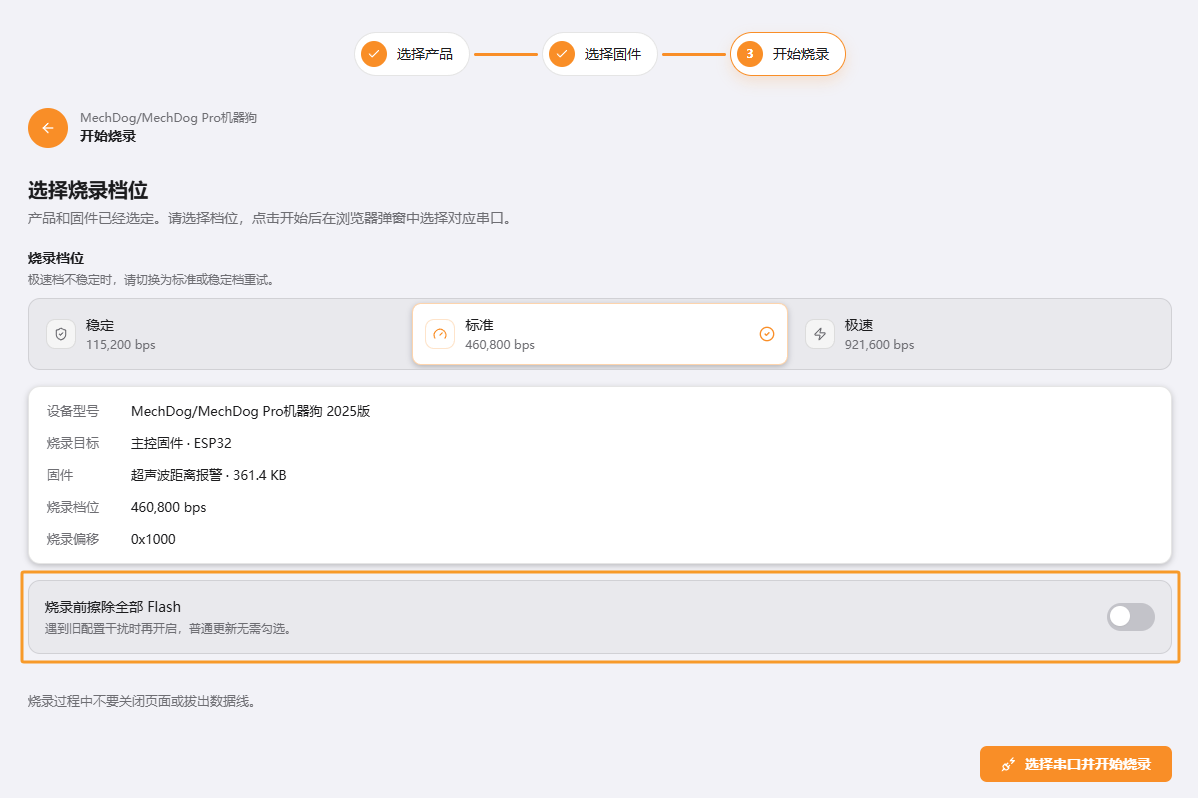Click the plug icon on the start button
Screen dimensions: 1198x798
[x=1009, y=764]
